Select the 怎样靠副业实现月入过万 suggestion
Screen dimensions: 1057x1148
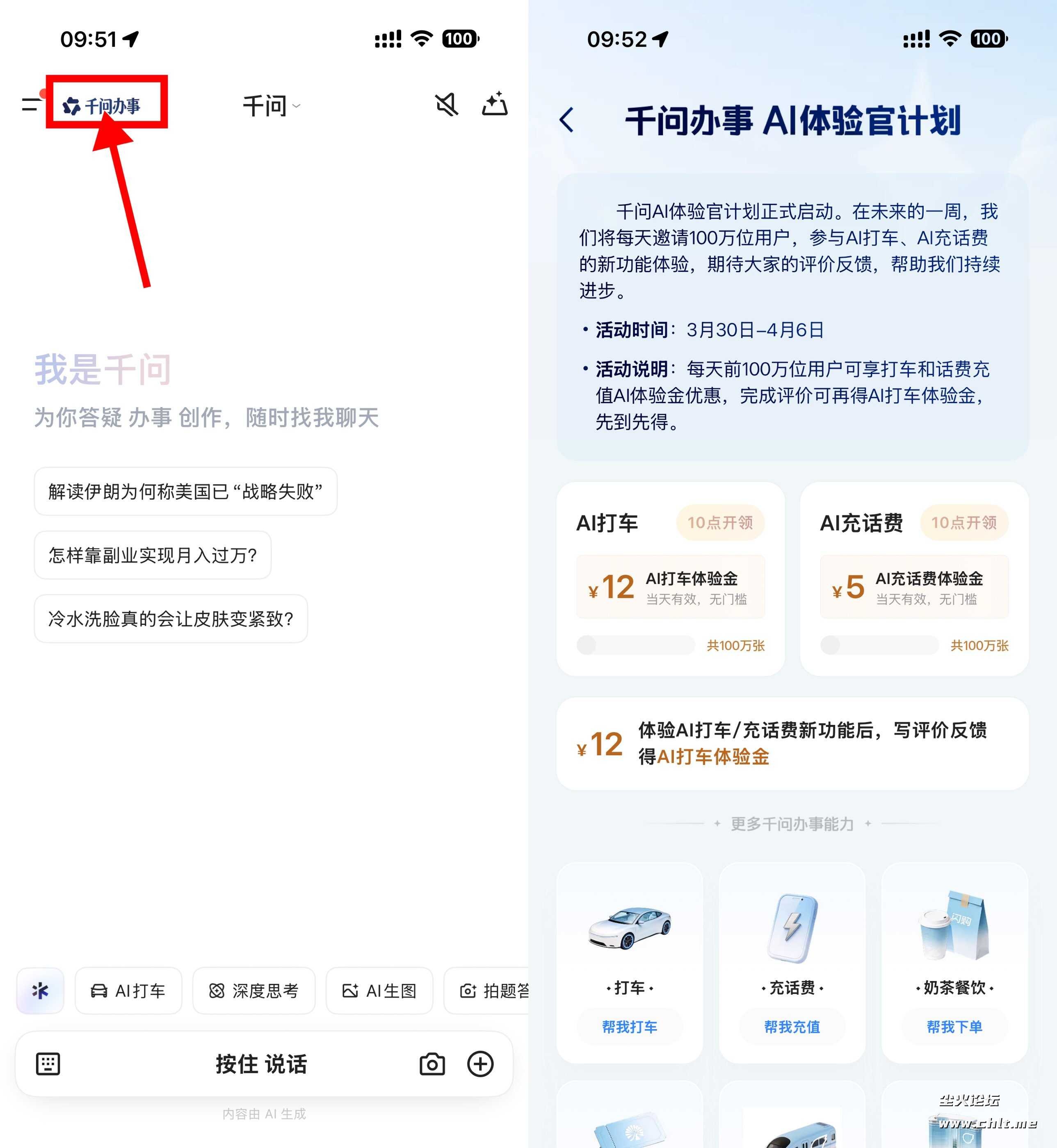[x=153, y=555]
